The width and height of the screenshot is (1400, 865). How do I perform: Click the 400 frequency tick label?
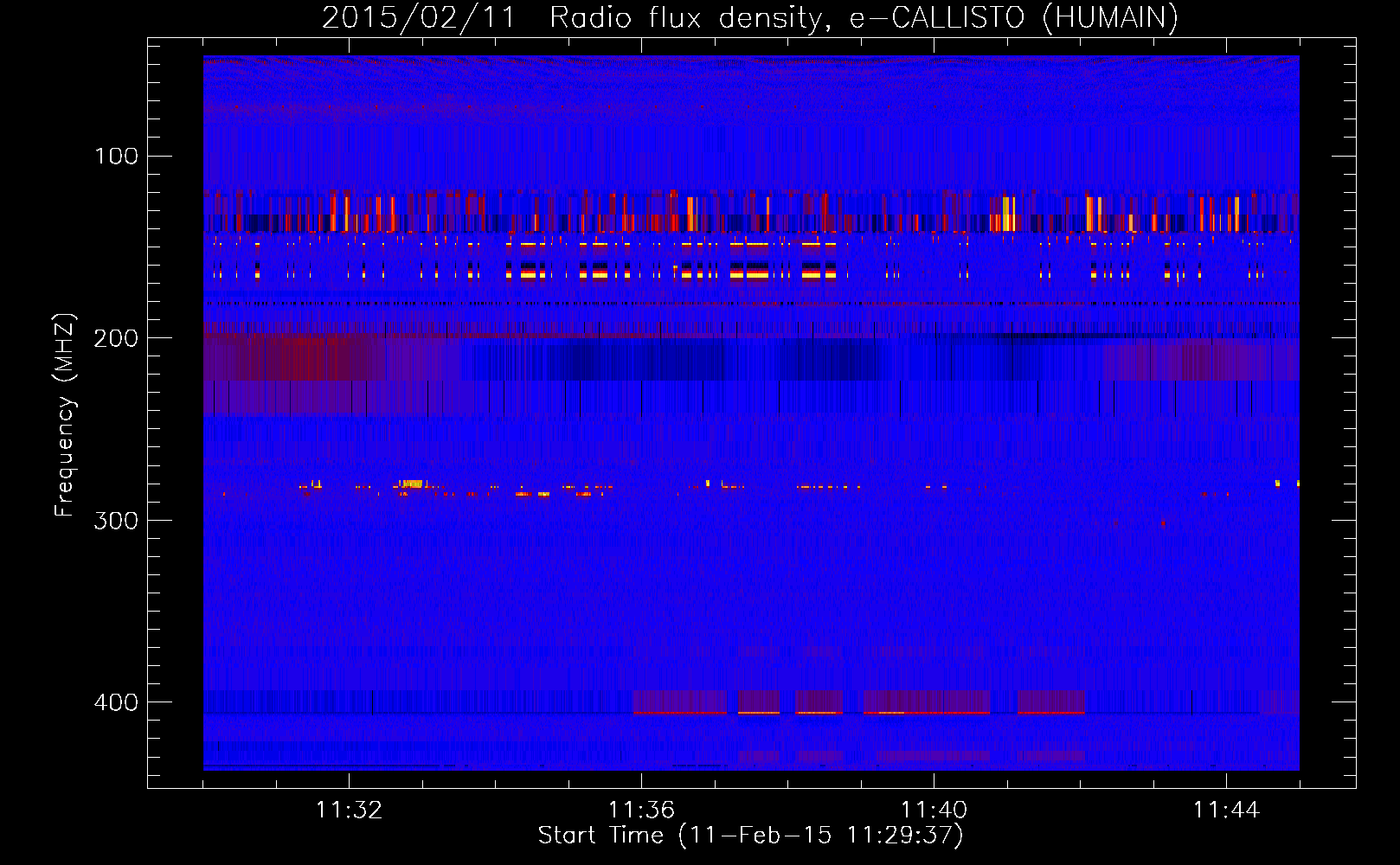point(116,702)
